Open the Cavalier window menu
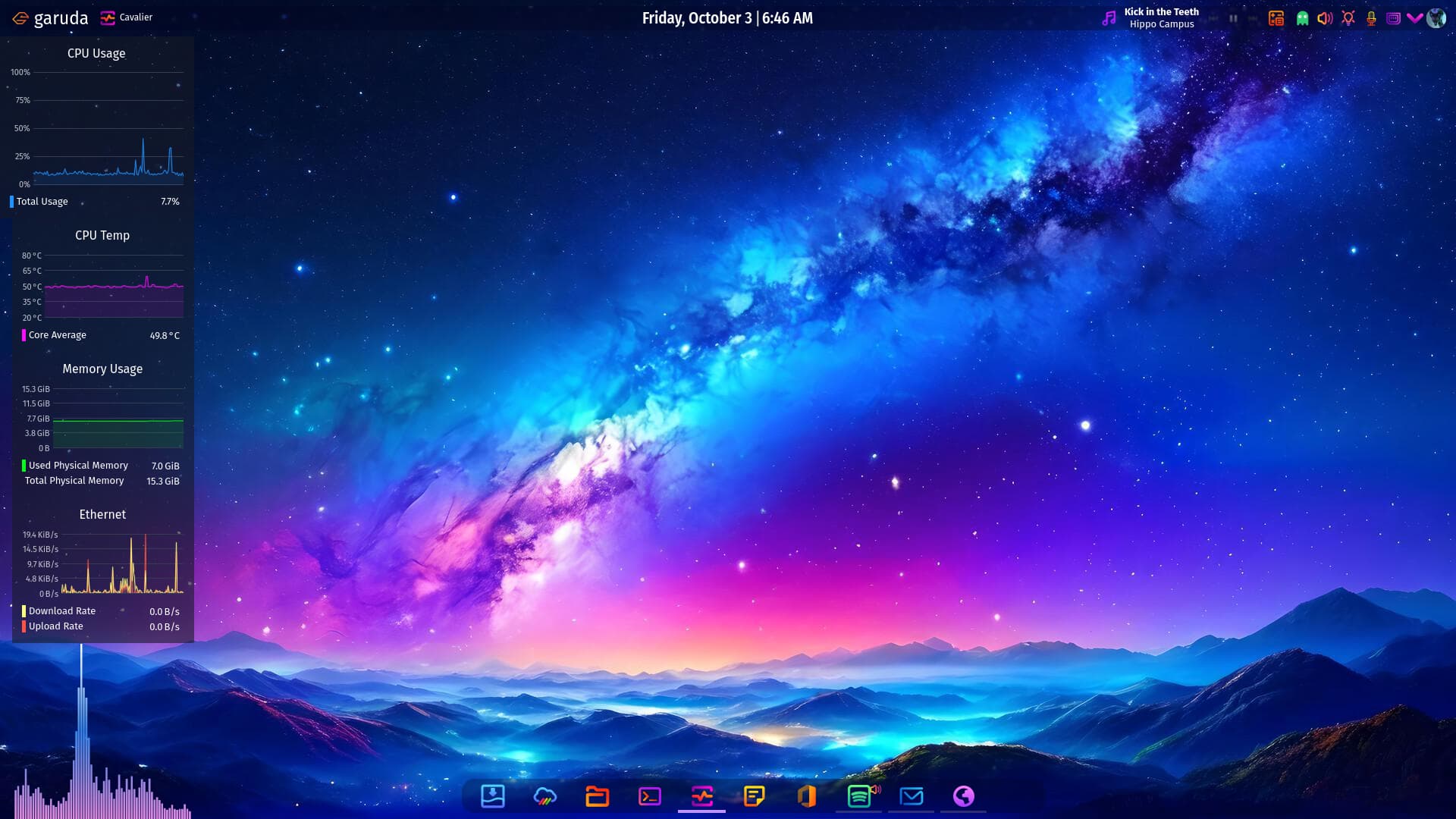This screenshot has width=1456, height=819. pos(127,17)
